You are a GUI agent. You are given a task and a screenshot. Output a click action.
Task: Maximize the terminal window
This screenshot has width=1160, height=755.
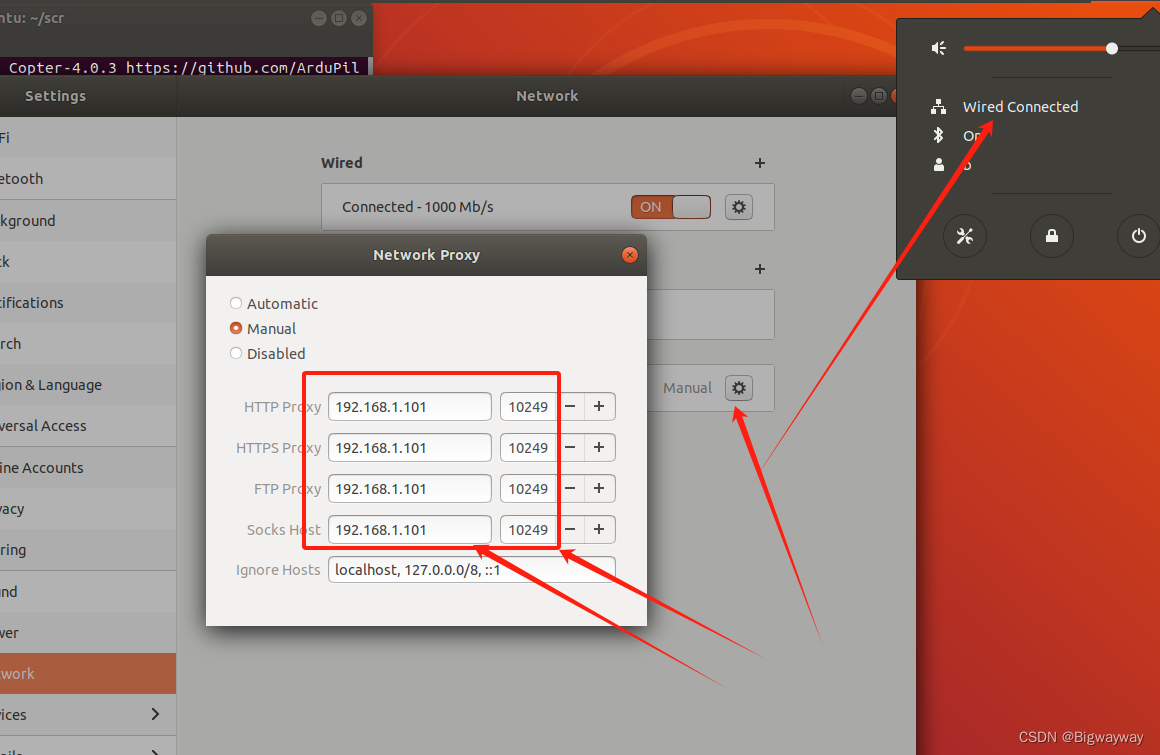point(339,18)
